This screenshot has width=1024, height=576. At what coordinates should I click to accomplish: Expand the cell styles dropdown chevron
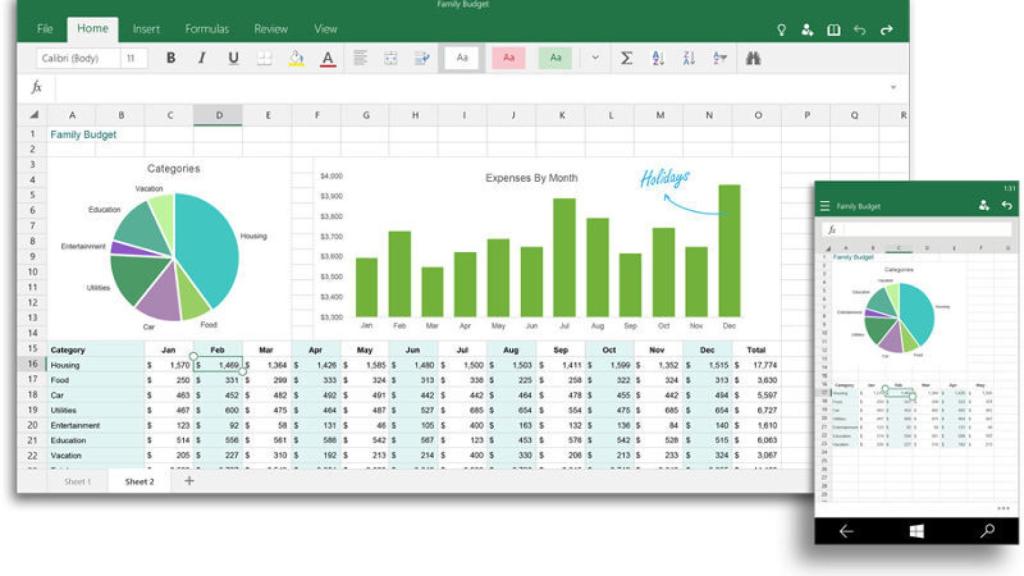pos(594,58)
